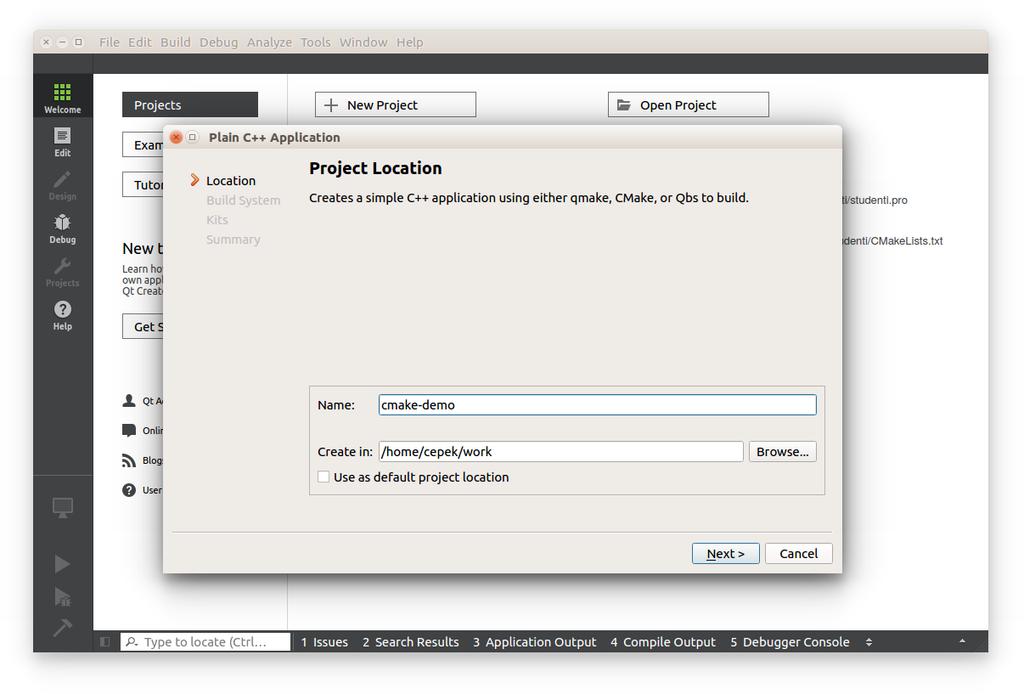
Task: Click the Get Started button behind dialog
Action: pyautogui.click(x=142, y=326)
